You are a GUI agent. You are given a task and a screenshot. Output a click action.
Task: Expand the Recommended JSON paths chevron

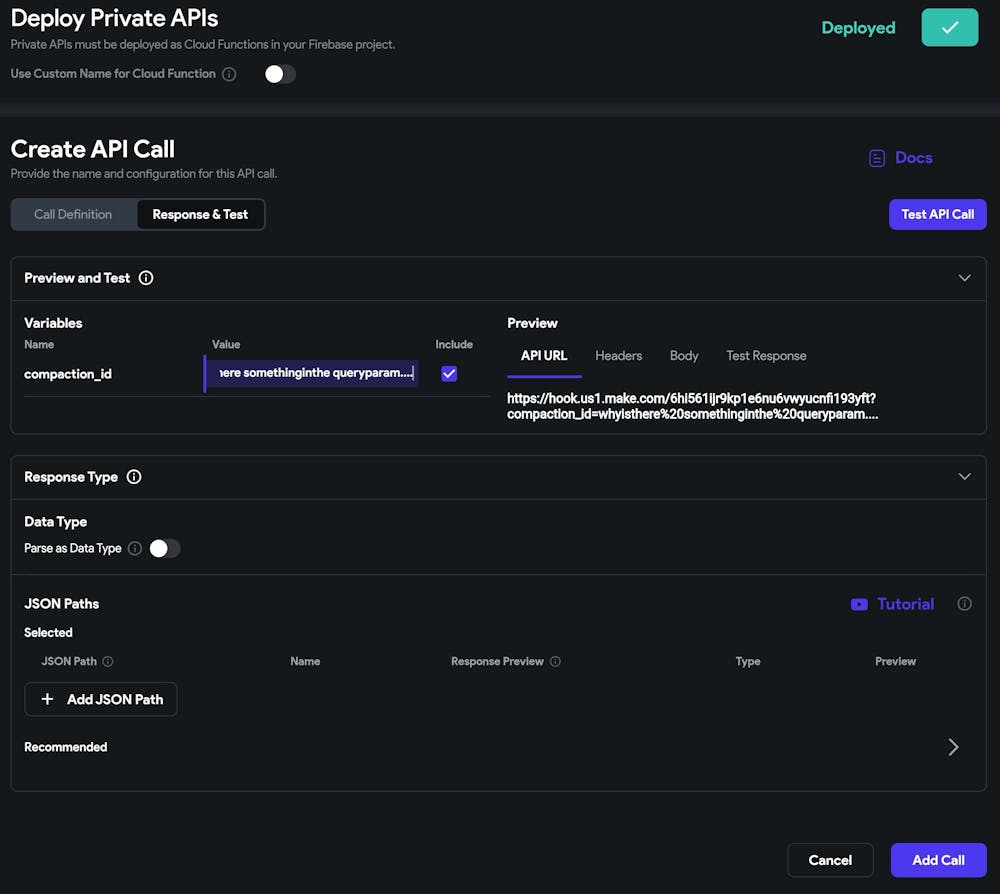point(953,747)
